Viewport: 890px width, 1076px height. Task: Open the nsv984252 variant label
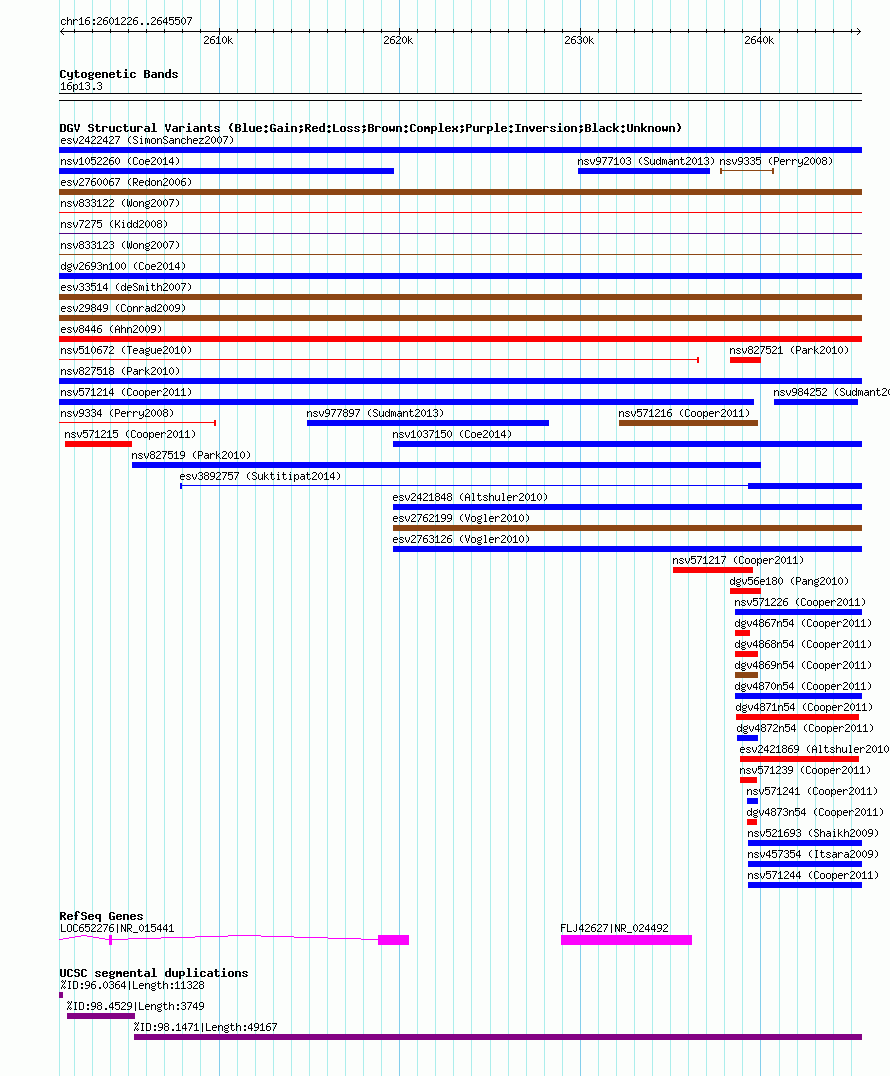coord(831,393)
